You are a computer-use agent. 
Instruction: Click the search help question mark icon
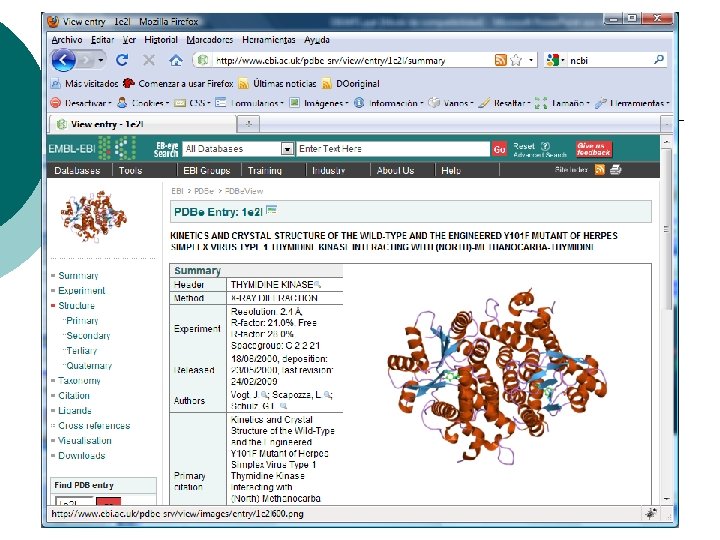(545, 146)
